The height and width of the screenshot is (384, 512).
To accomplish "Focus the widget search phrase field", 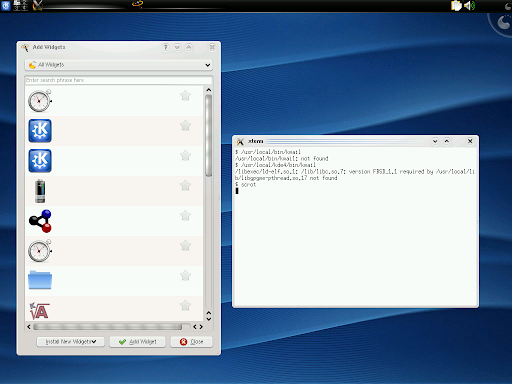I will [x=119, y=80].
